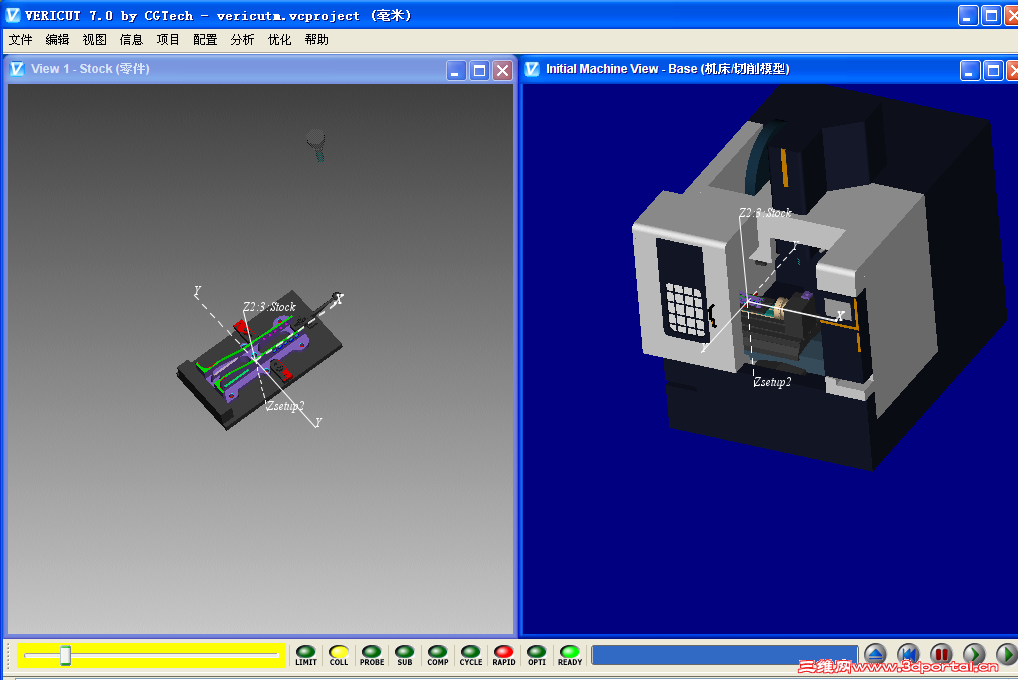The image size is (1018, 680).
Task: Open the 信息 menu
Action: (131, 40)
